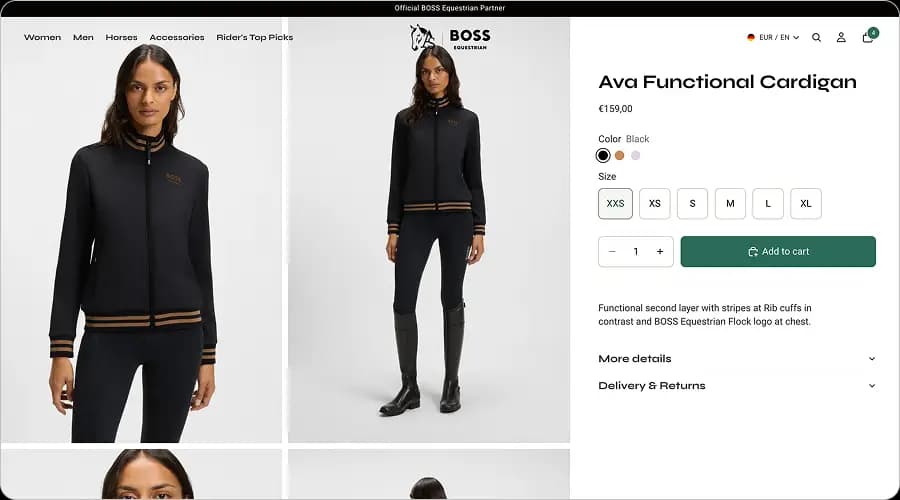This screenshot has height=500, width=900.
Task: Open the Women menu
Action: (x=42, y=38)
